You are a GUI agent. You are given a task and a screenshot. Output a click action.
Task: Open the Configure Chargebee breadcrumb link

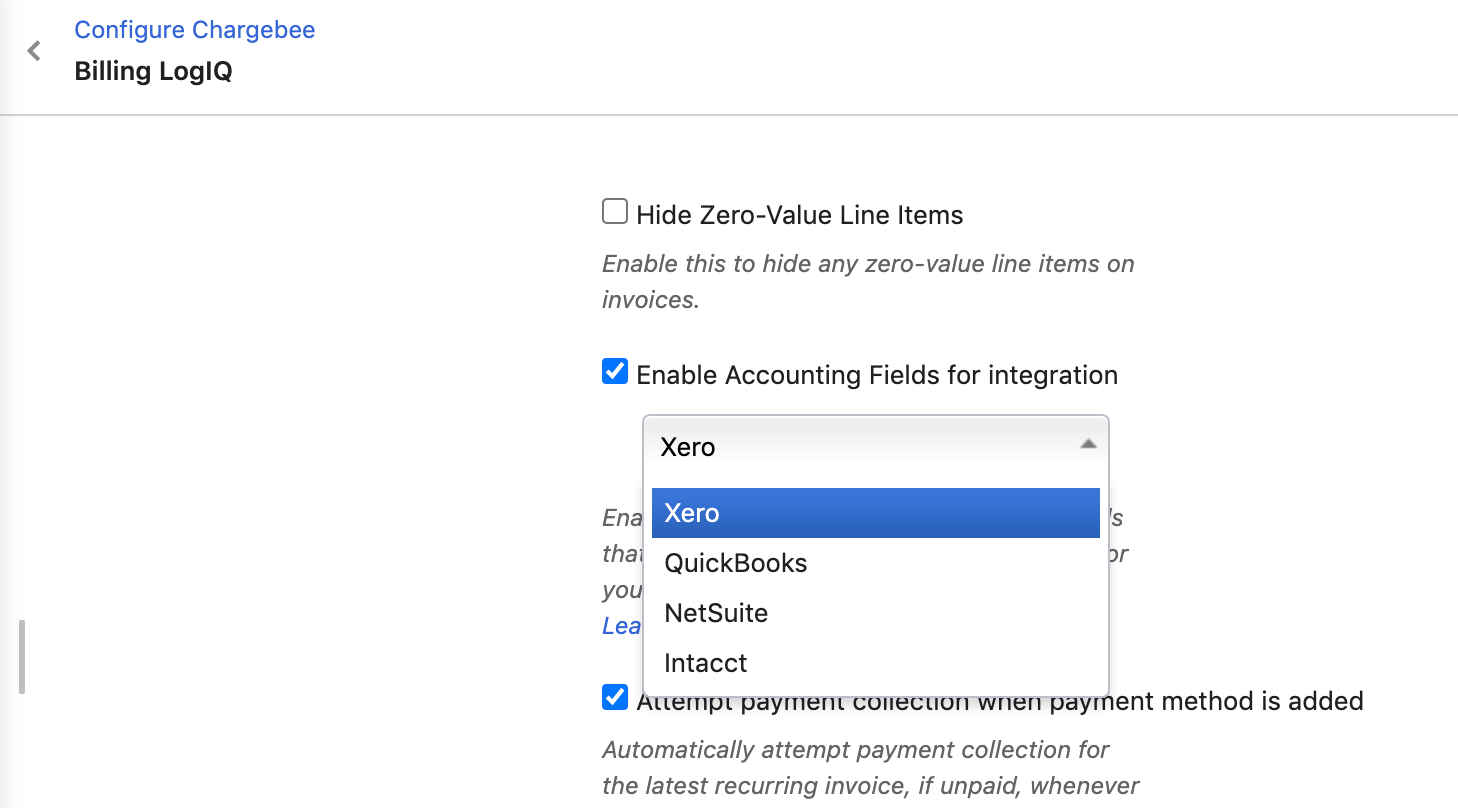coord(195,30)
